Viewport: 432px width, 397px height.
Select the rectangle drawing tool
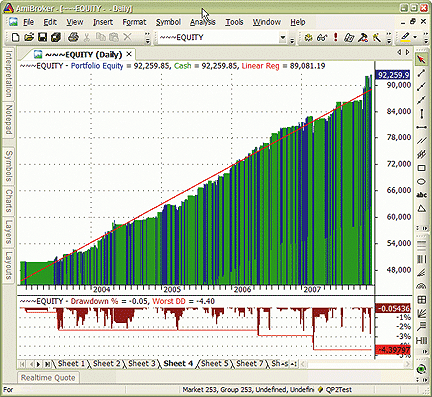[421, 168]
